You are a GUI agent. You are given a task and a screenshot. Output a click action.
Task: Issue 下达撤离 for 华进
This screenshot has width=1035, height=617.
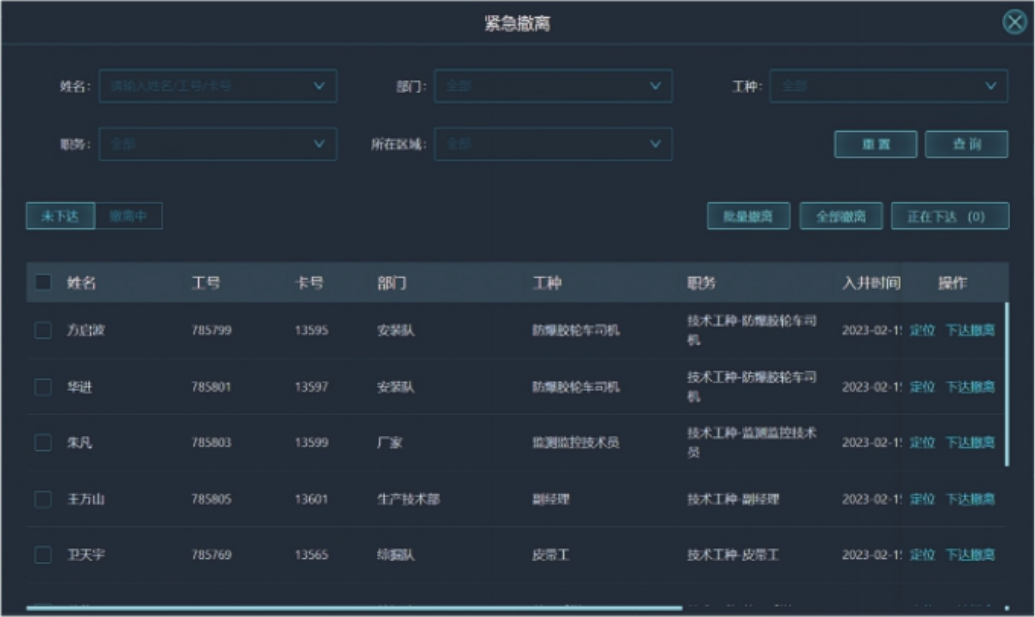970,387
